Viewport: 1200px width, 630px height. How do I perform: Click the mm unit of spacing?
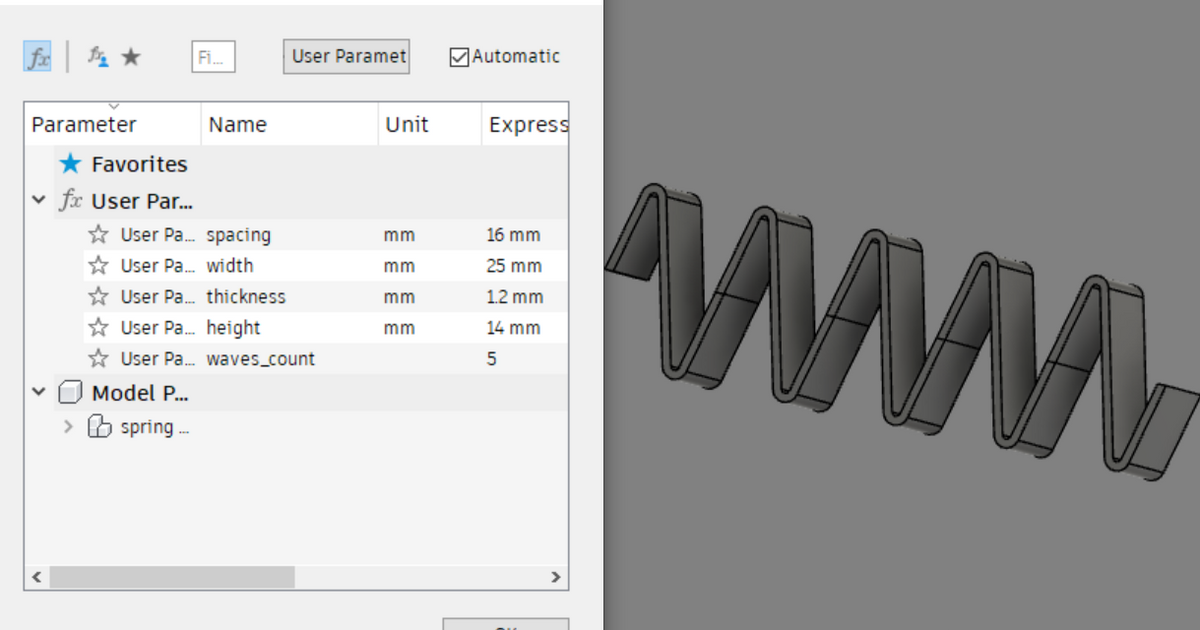tap(399, 235)
